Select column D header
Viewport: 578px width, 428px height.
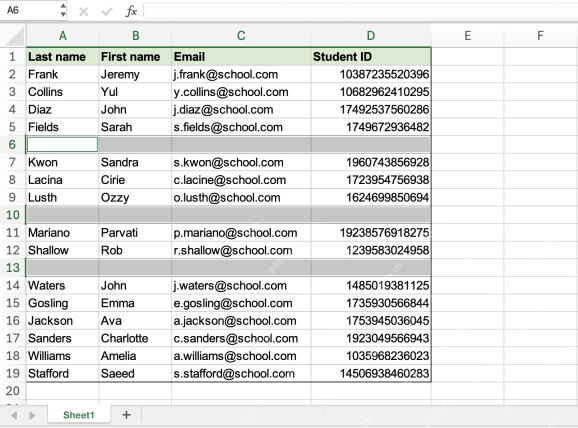[371, 36]
